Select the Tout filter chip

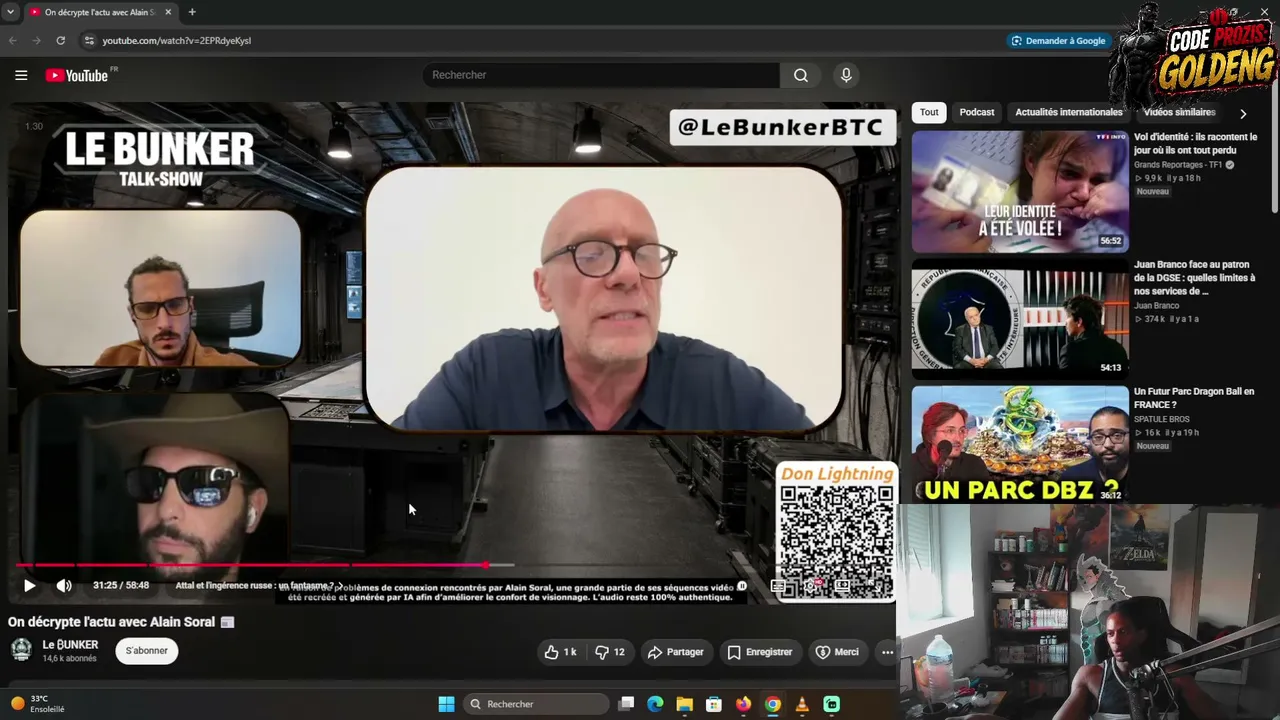point(929,112)
